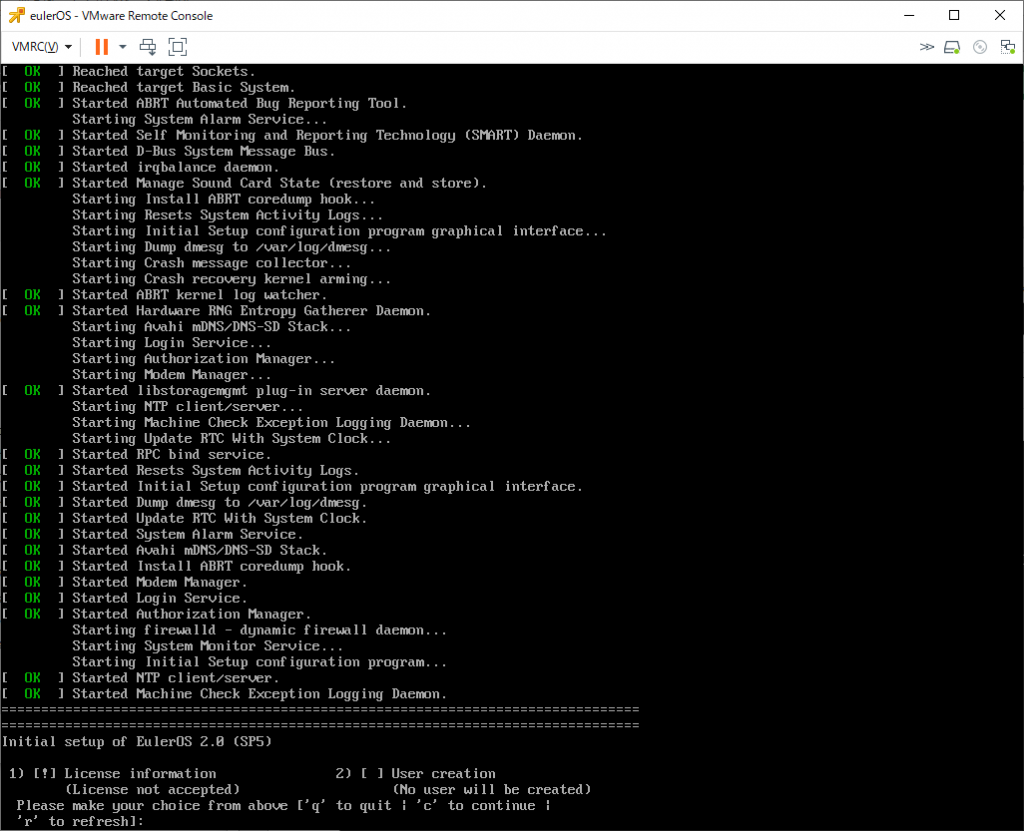
Task: Click the "'r' to refresh]:" input prompt
Action: tap(80, 821)
